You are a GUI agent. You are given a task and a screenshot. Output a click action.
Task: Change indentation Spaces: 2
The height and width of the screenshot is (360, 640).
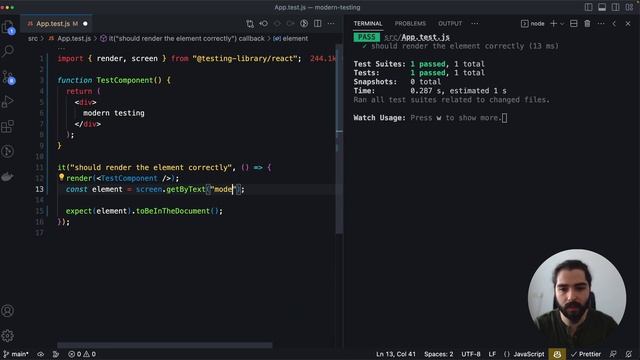(438, 354)
